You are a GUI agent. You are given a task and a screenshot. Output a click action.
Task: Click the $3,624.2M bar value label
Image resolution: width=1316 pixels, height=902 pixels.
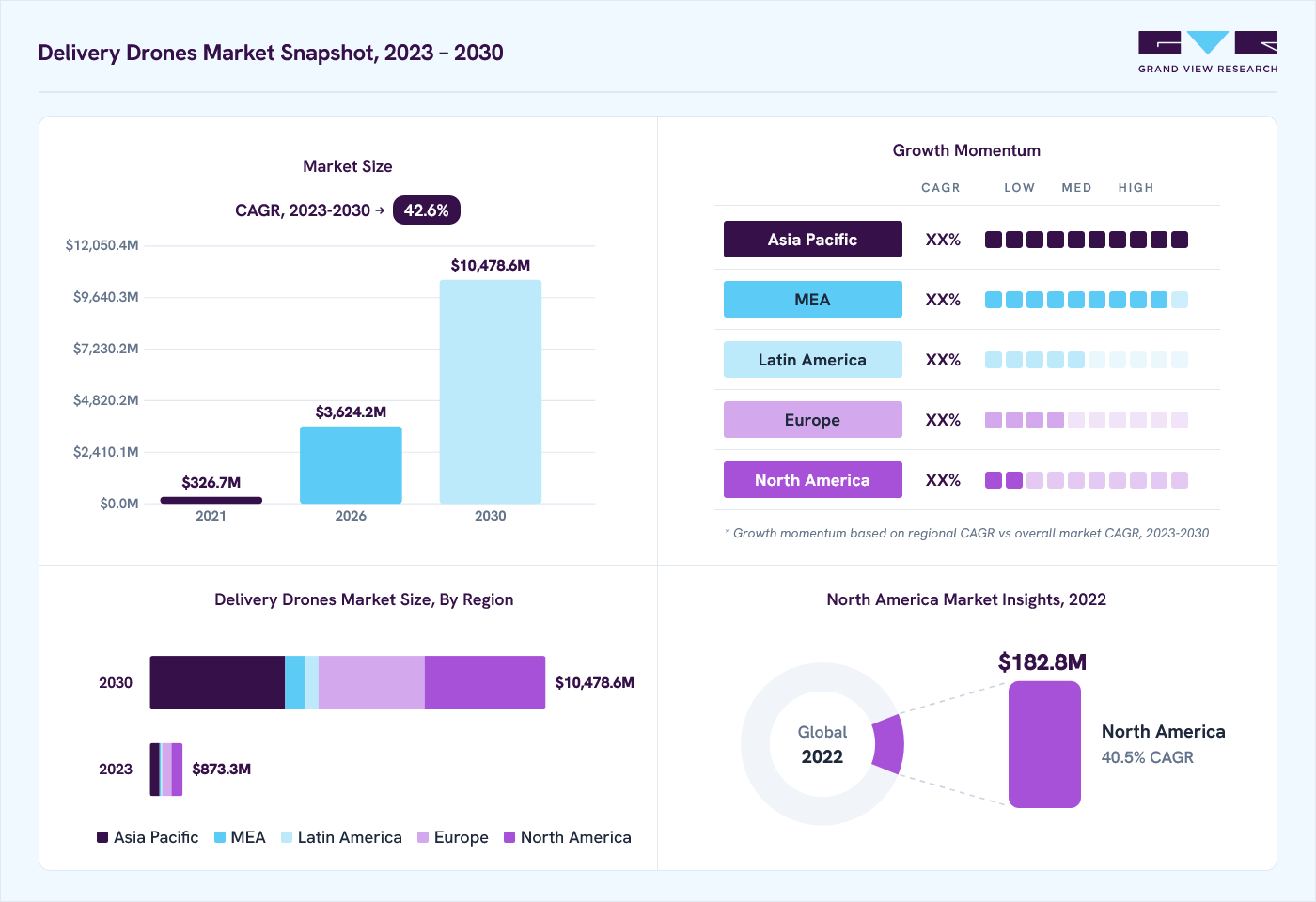(x=351, y=412)
